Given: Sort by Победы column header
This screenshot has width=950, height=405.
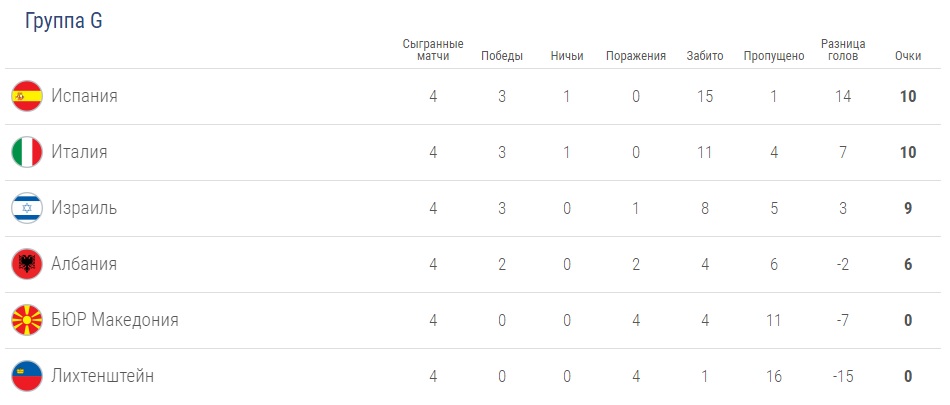Looking at the screenshot, I should (x=502, y=56).
